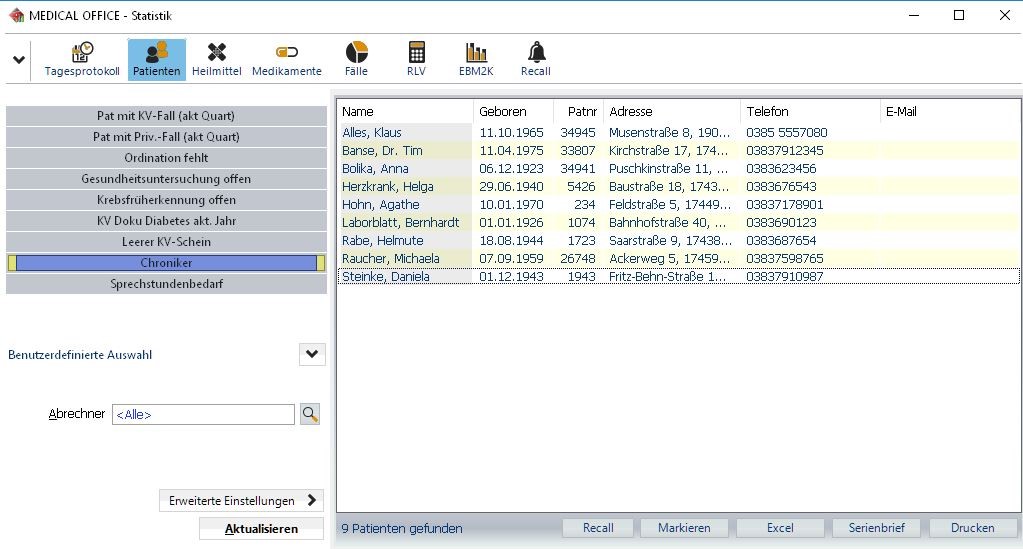The height and width of the screenshot is (549, 1023).
Task: Click the Recall button below the list
Action: pyautogui.click(x=598, y=528)
